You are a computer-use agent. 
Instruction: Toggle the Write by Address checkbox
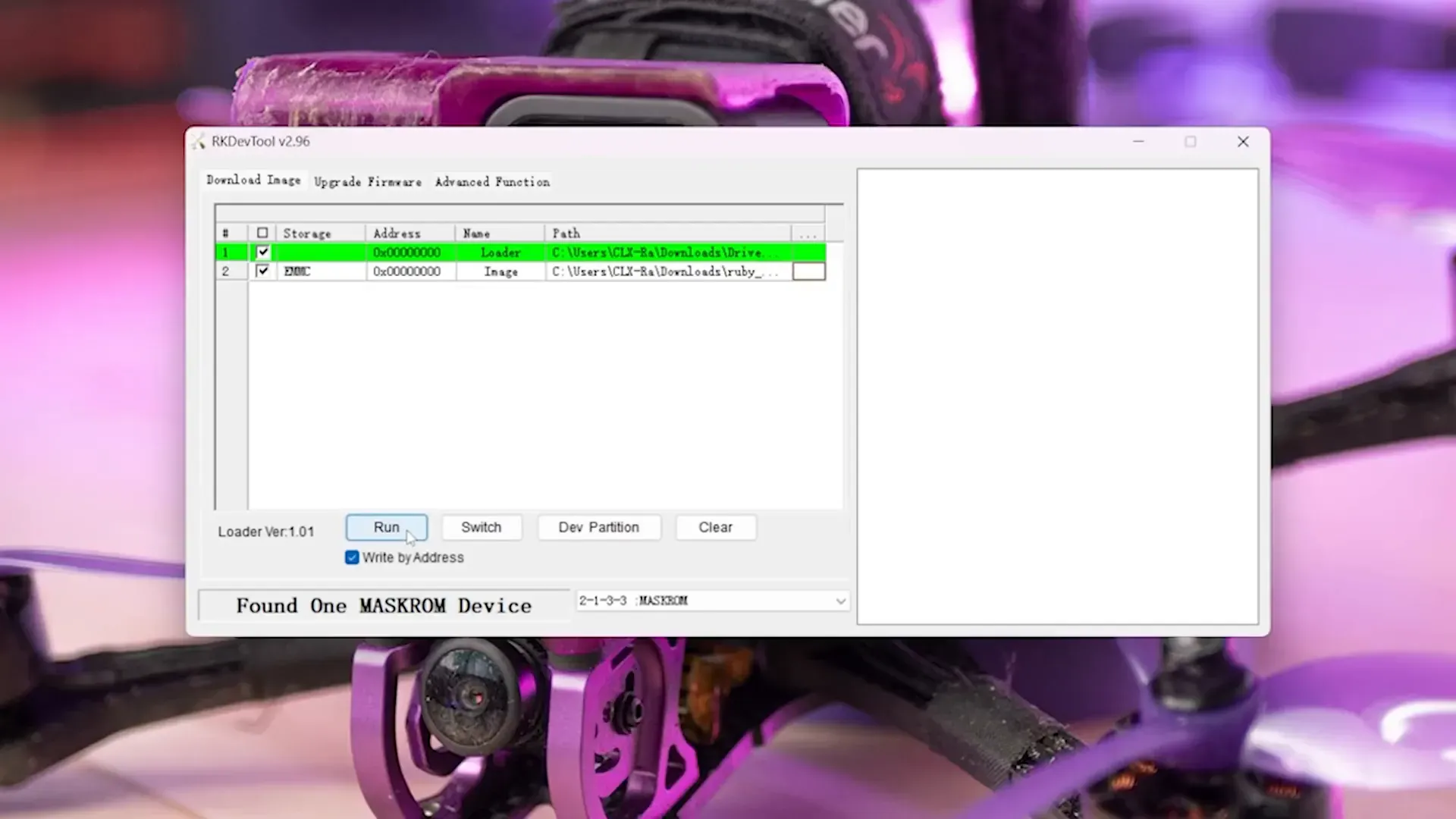click(352, 557)
